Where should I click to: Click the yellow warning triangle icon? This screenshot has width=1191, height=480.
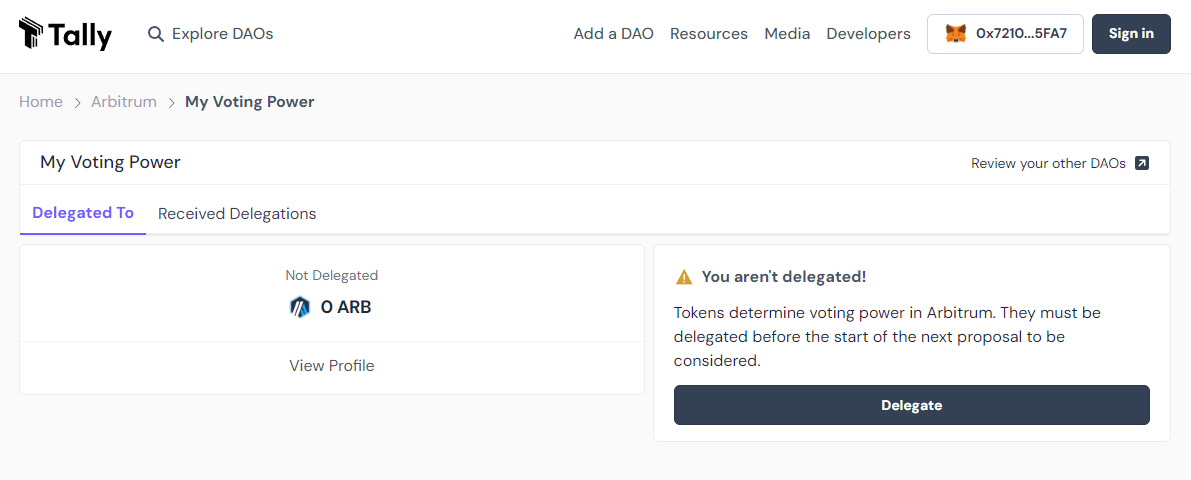coord(684,277)
